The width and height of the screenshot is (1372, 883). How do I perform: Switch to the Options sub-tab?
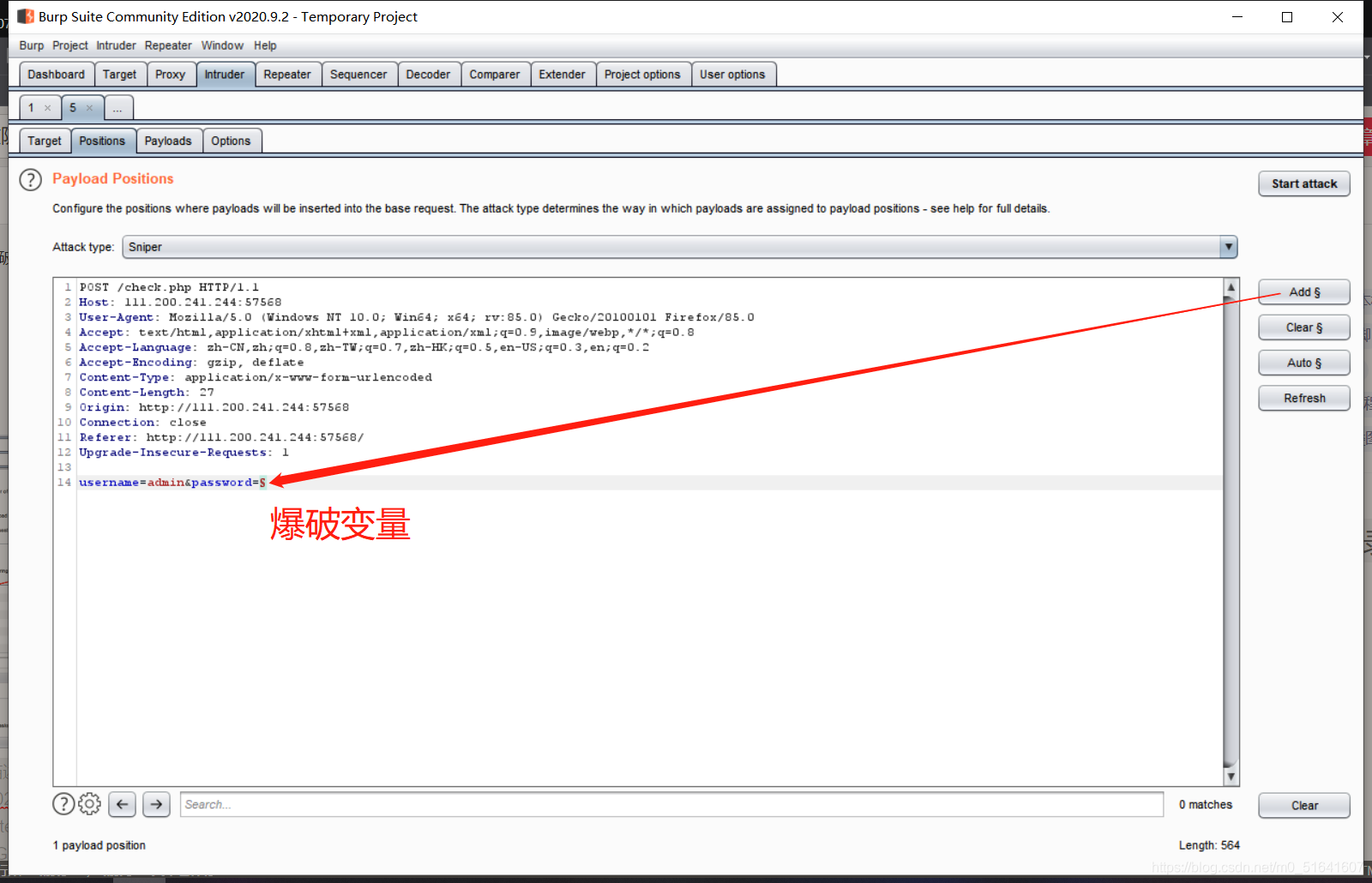pos(232,141)
